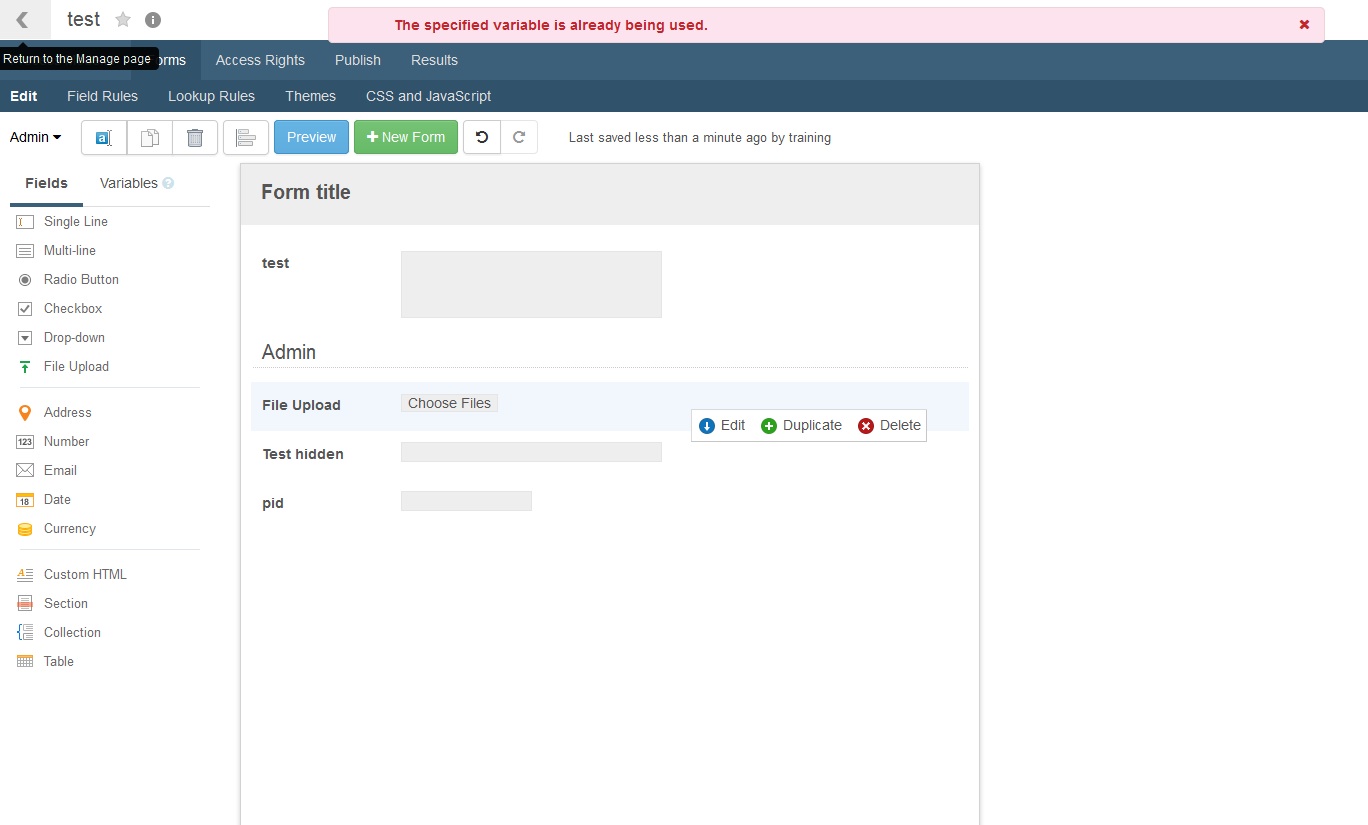Add a Drop-down field from sidebar

coord(74,338)
